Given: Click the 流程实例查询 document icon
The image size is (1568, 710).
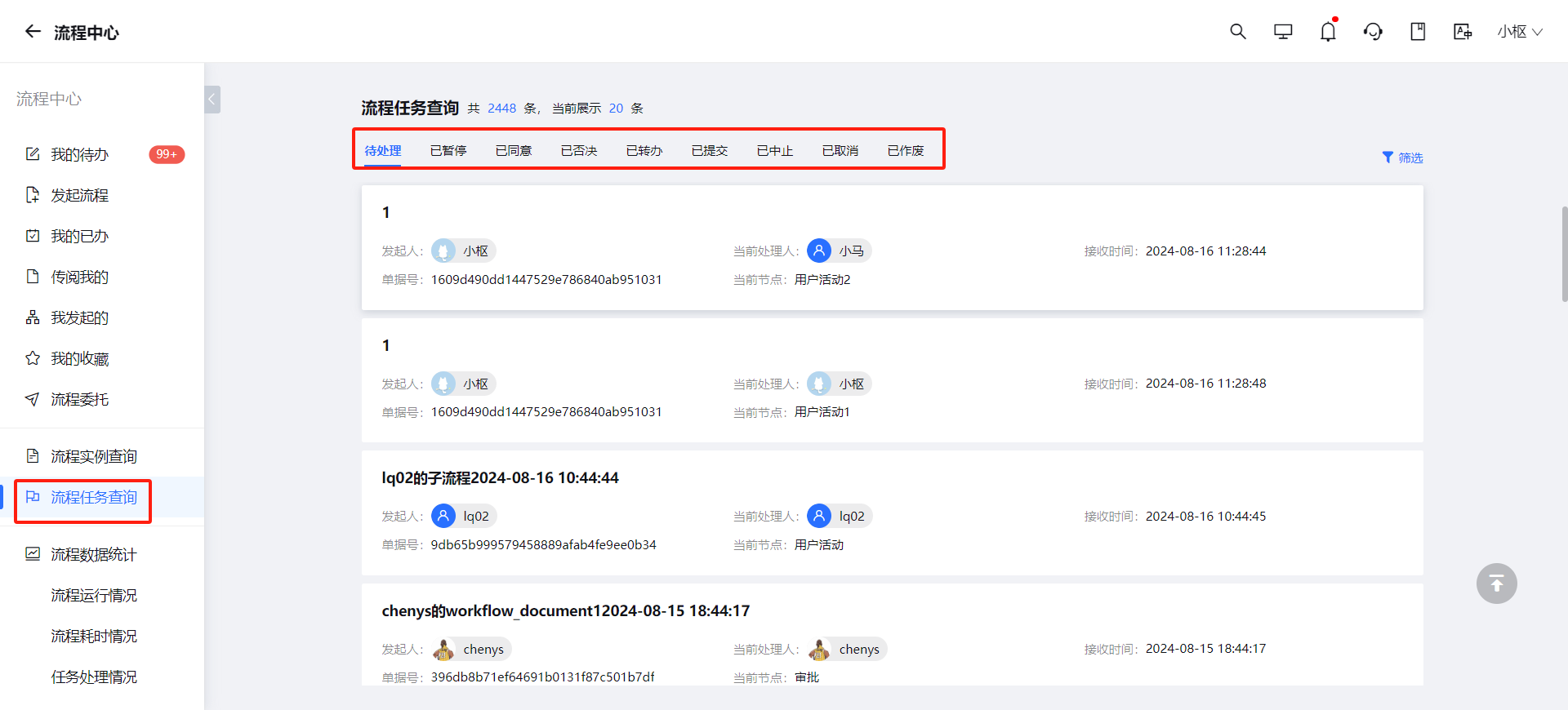Looking at the screenshot, I should pyautogui.click(x=33, y=455).
